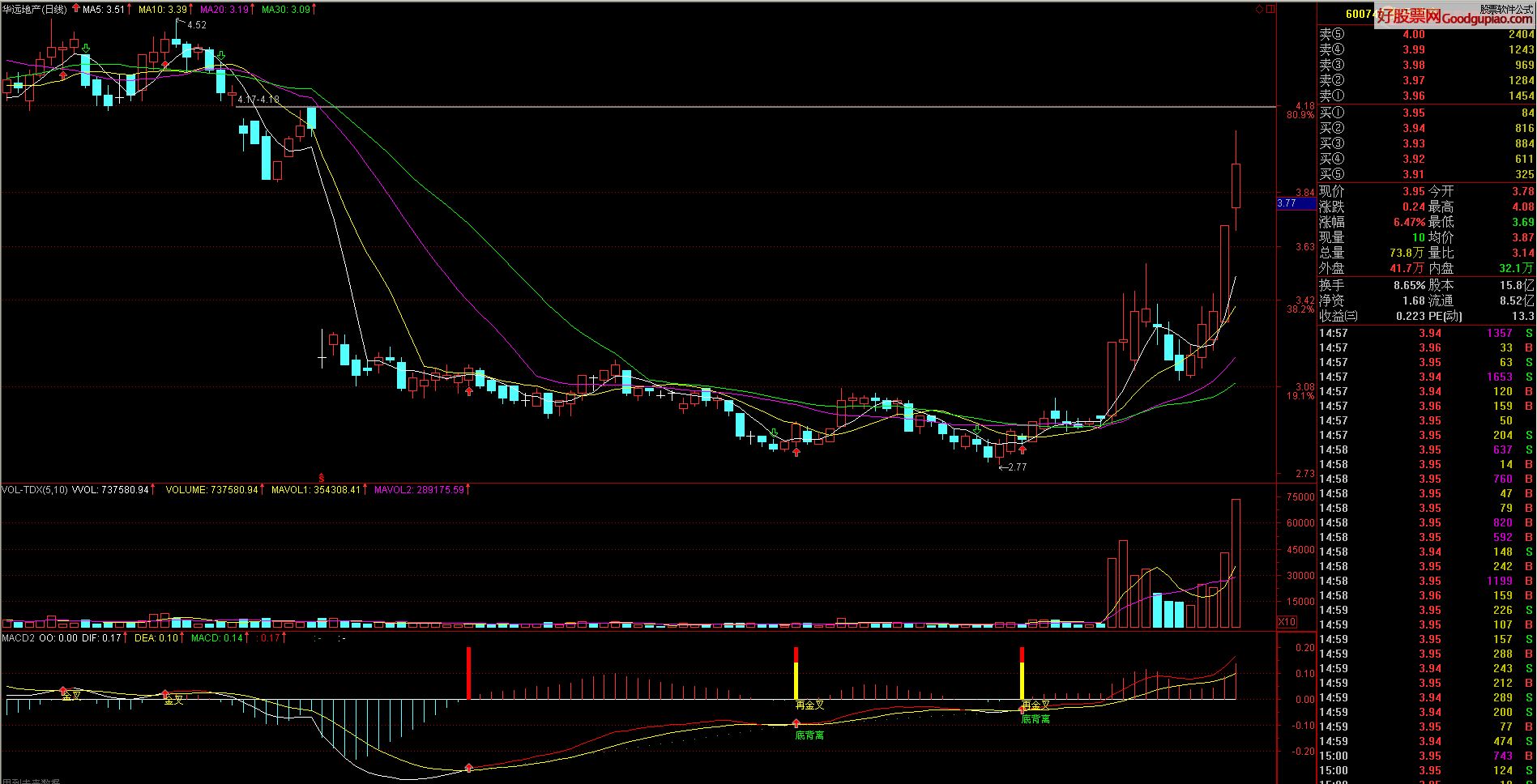Select the MA5: 3.51 indicator label

pyautogui.click(x=104, y=9)
